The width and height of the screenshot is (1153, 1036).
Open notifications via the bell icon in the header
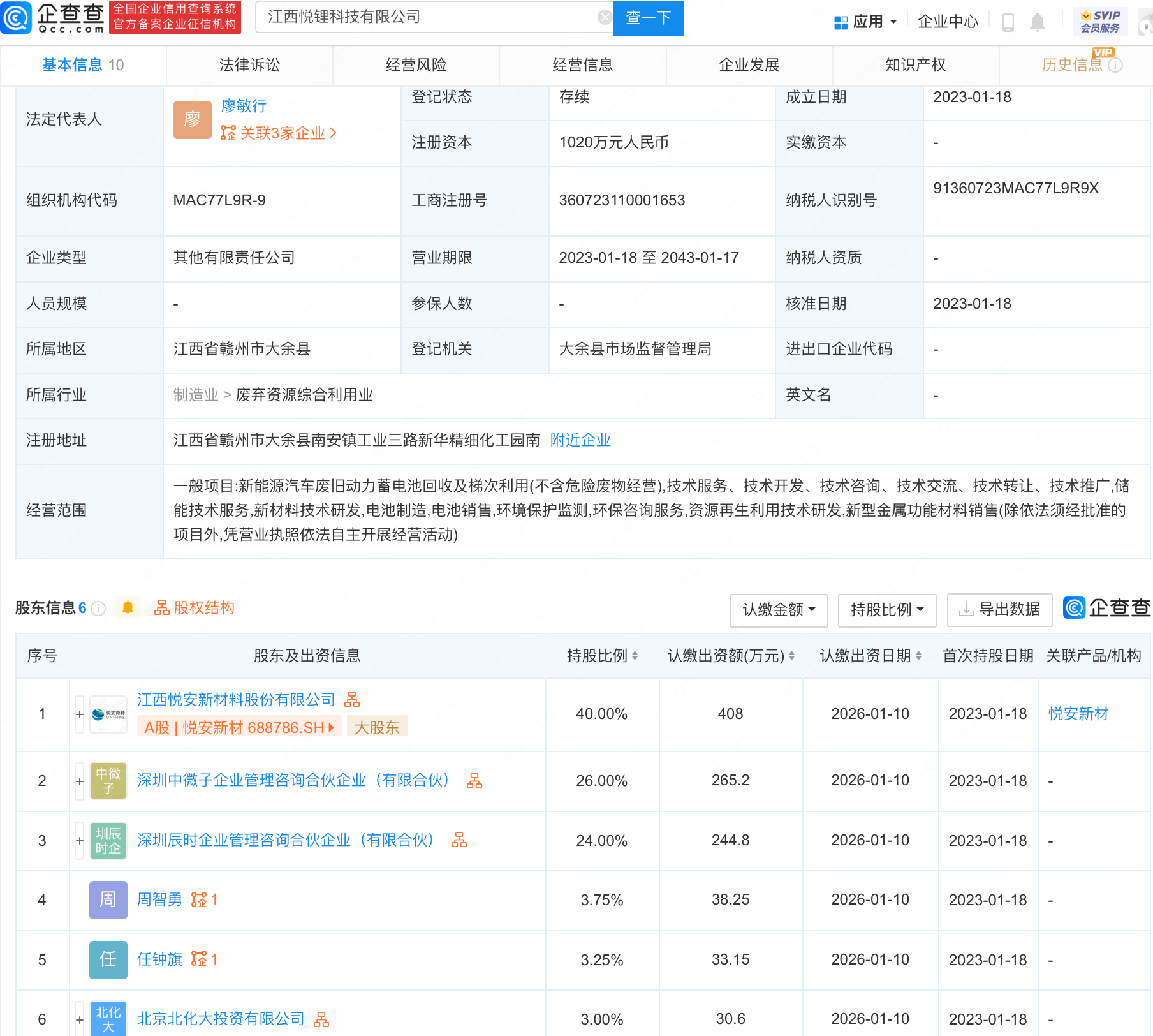[1038, 22]
